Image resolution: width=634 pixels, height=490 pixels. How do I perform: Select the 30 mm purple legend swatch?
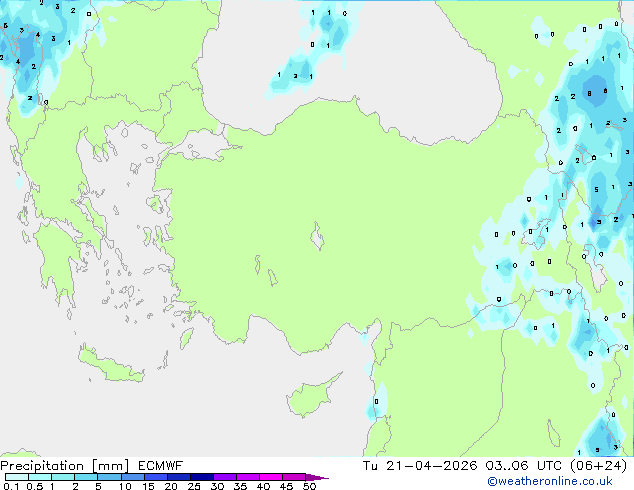pos(224,477)
